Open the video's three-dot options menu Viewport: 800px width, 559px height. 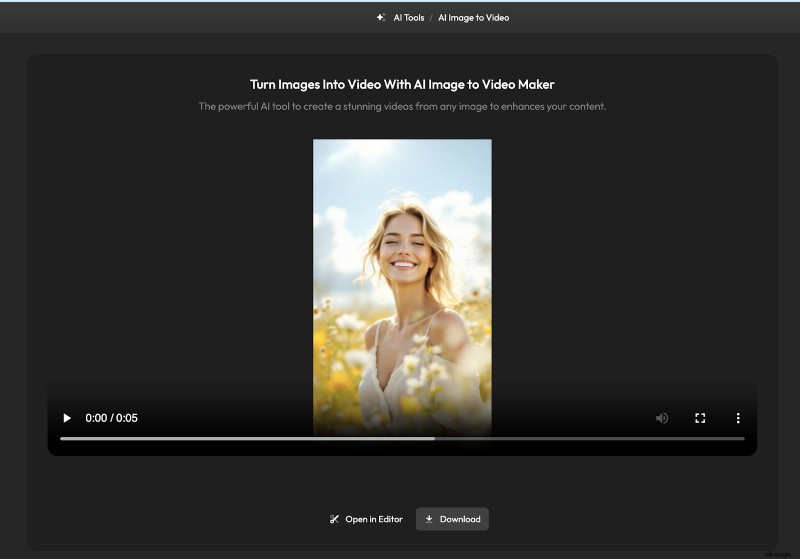[738, 418]
